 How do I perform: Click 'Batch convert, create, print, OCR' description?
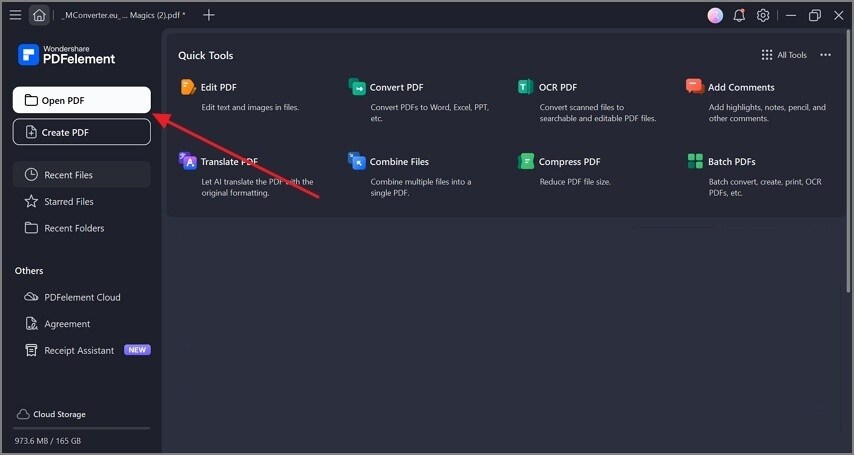[765, 187]
